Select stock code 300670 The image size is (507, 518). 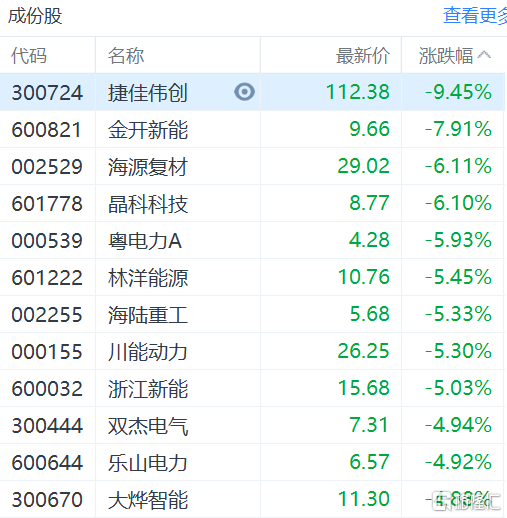(47, 499)
